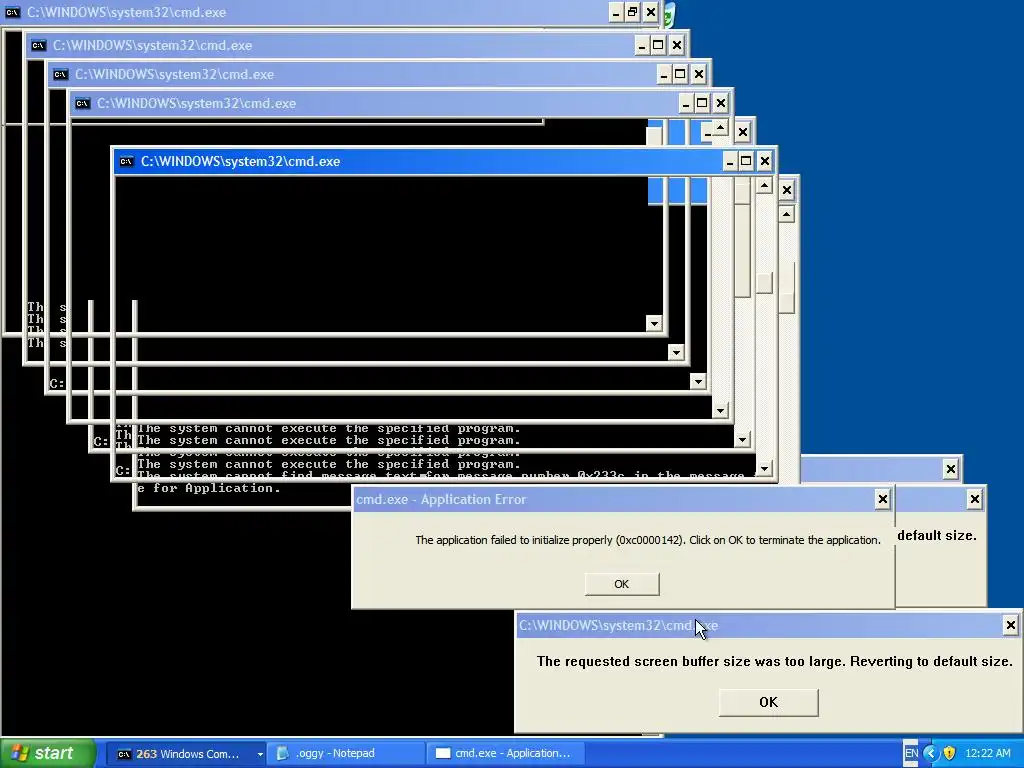
Task: Close the screen buffer size warning dialog
Action: [x=1010, y=625]
